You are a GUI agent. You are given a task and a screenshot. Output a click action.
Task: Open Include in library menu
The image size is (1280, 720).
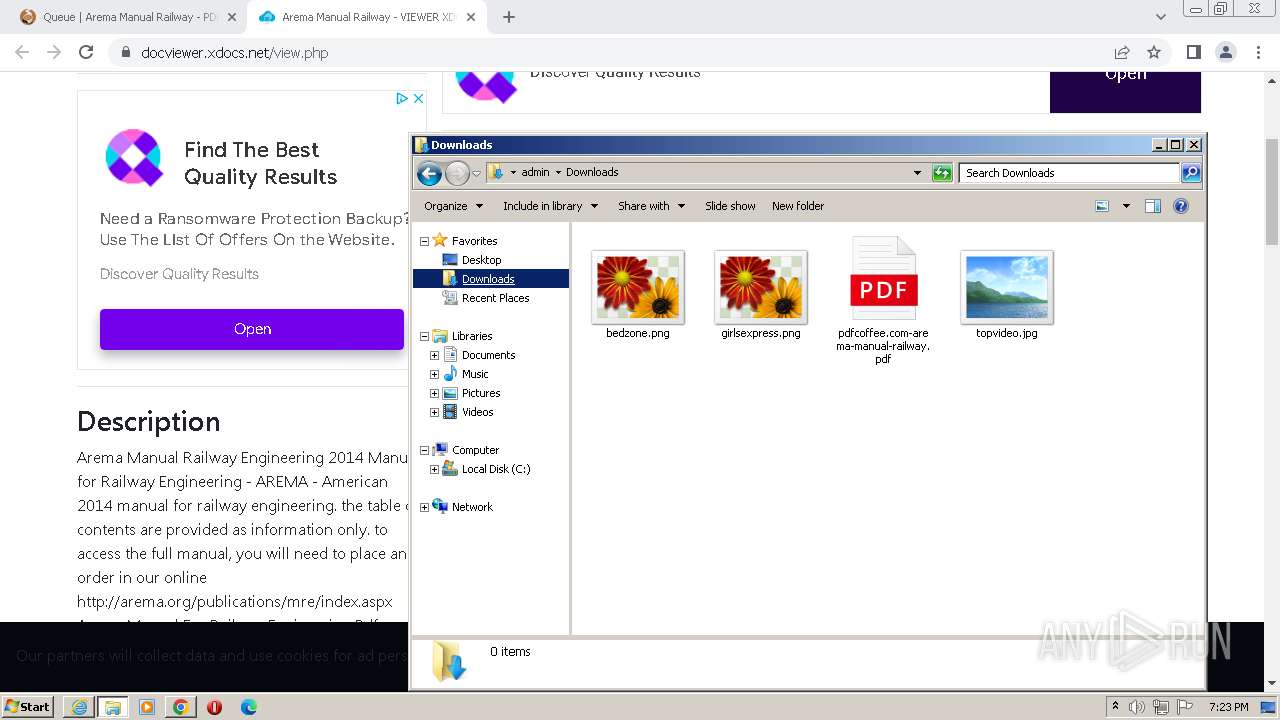pyautogui.click(x=550, y=206)
